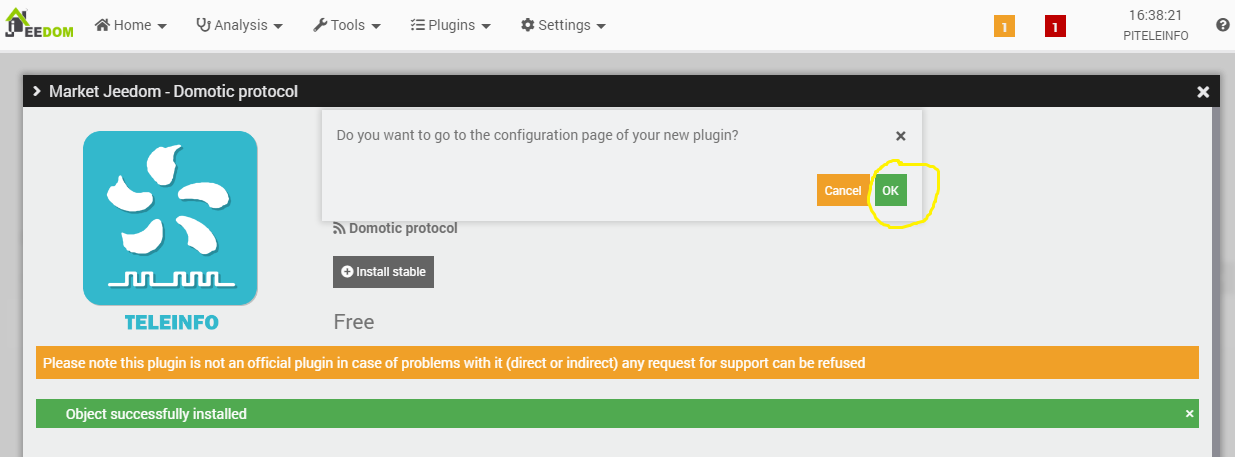Click the help question mark icon

pyautogui.click(x=1222, y=25)
